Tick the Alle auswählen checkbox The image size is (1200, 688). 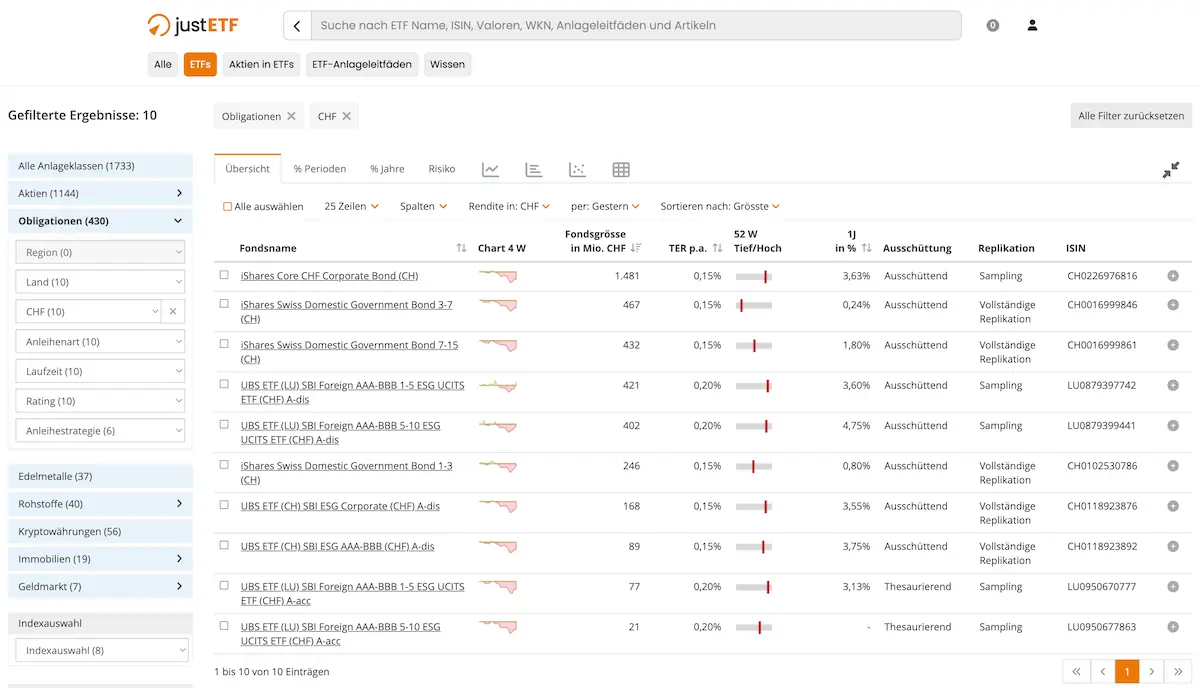(227, 207)
